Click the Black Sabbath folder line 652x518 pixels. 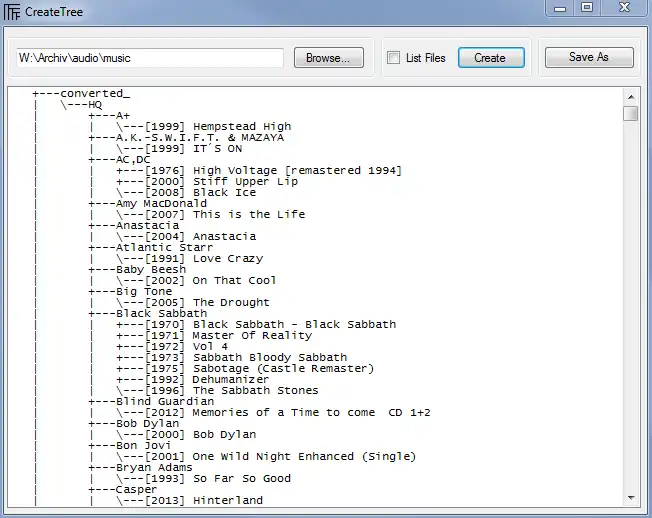coord(148,314)
